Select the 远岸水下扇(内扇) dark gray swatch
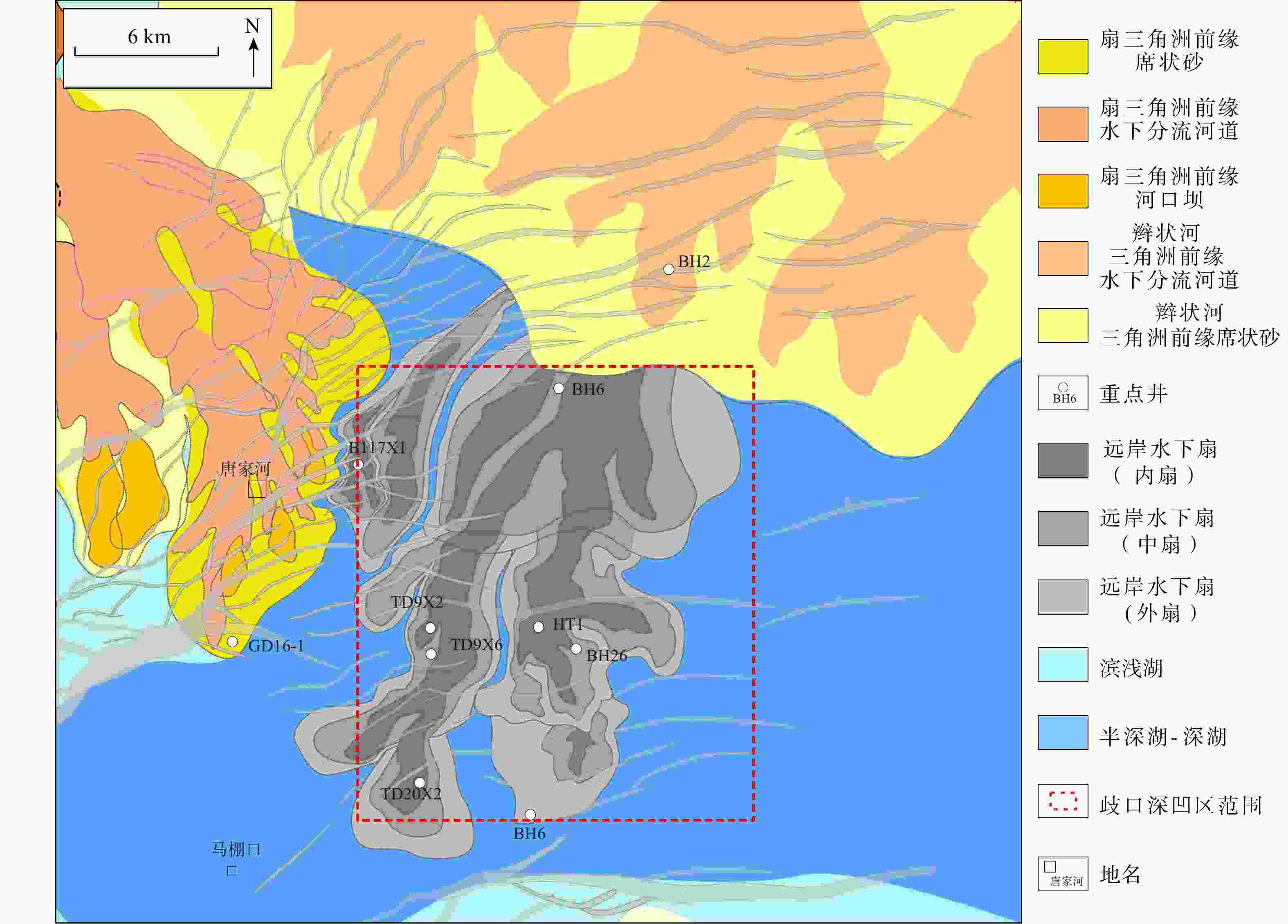This screenshot has height=924, width=1288. pyautogui.click(x=1063, y=460)
